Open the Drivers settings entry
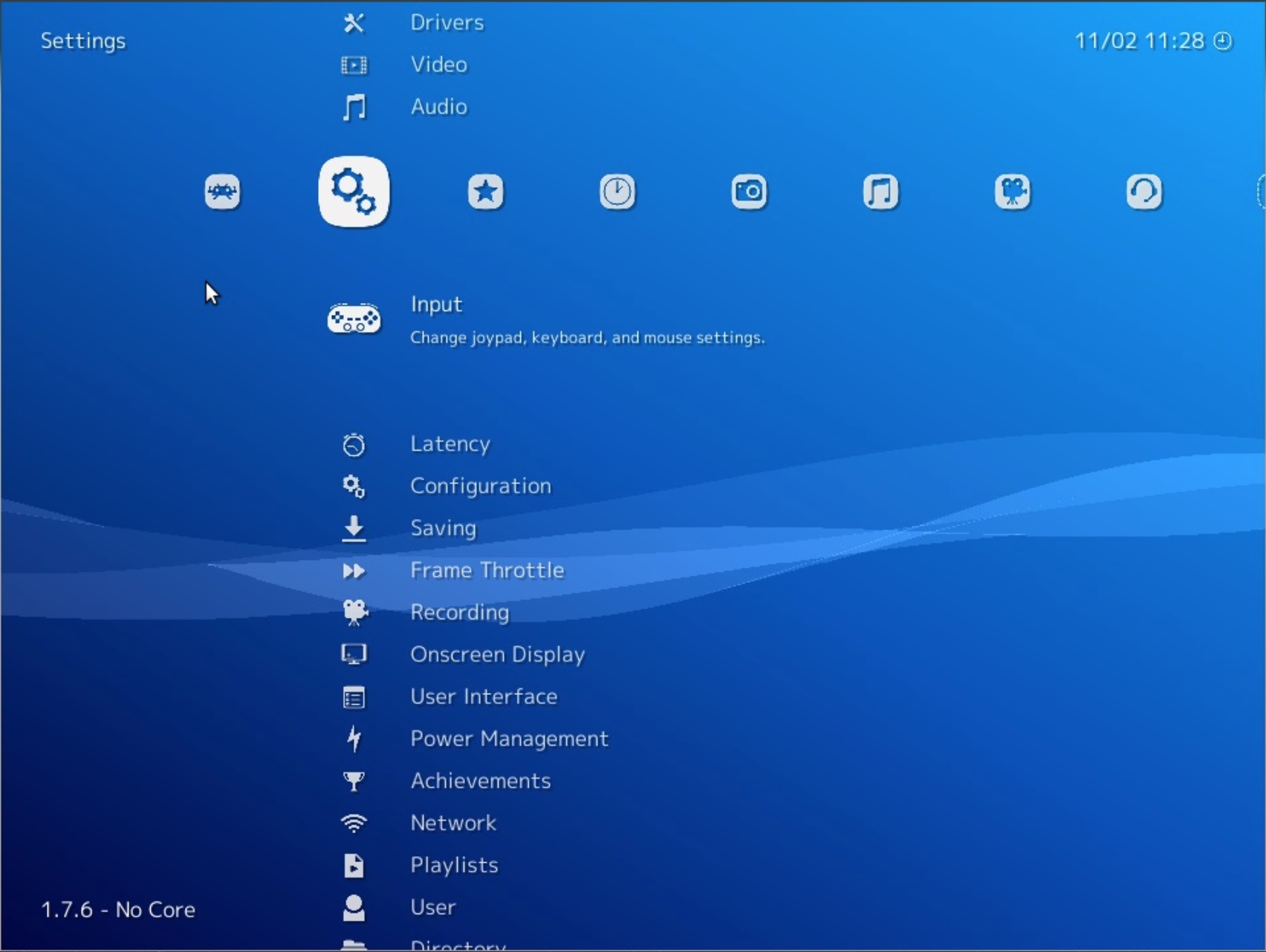1266x952 pixels. [x=447, y=22]
